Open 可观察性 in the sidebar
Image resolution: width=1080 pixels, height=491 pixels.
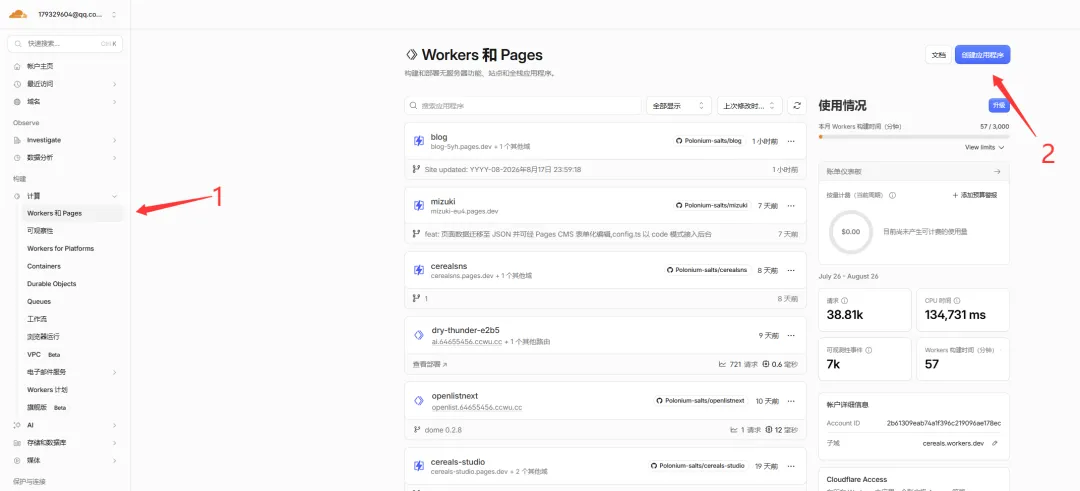tap(40, 231)
